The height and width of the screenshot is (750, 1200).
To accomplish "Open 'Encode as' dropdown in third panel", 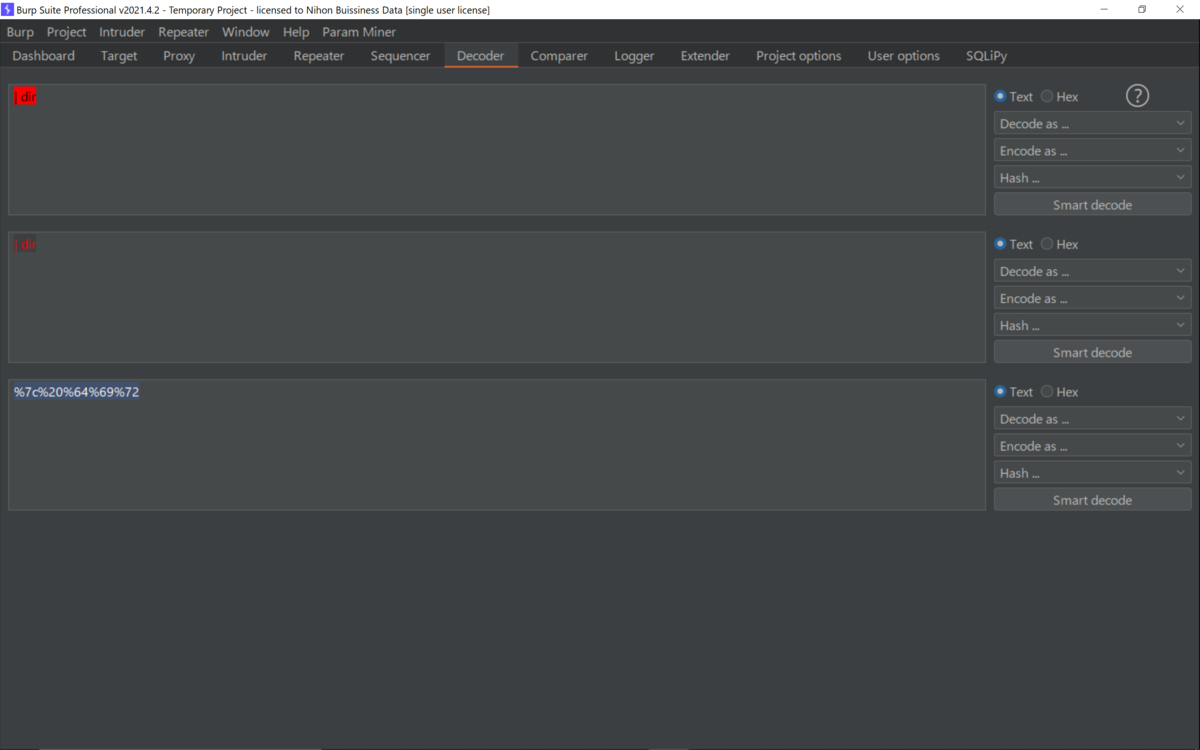I will 1092,446.
